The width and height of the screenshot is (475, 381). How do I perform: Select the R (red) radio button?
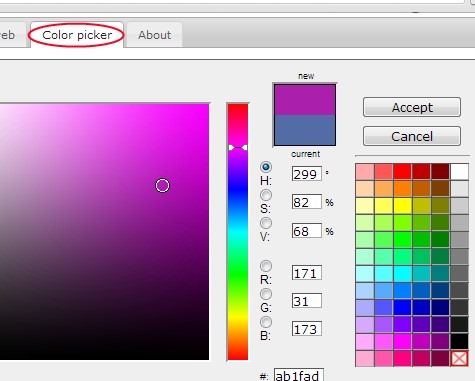click(266, 266)
